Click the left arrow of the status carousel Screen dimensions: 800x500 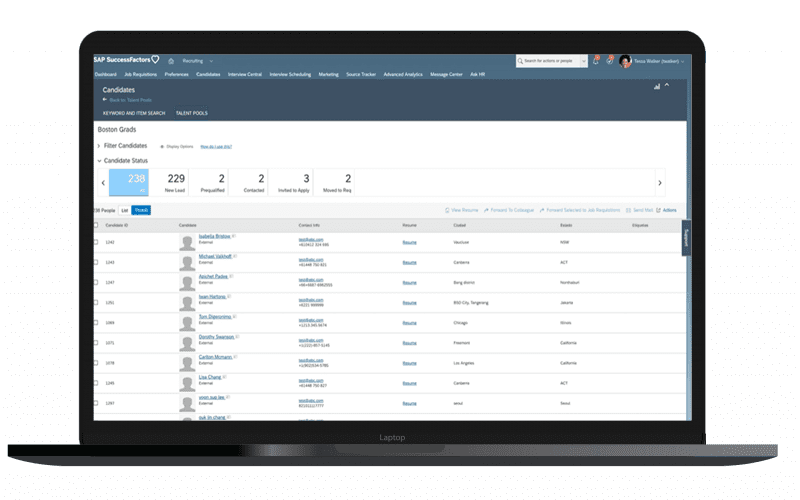pyautogui.click(x=103, y=183)
